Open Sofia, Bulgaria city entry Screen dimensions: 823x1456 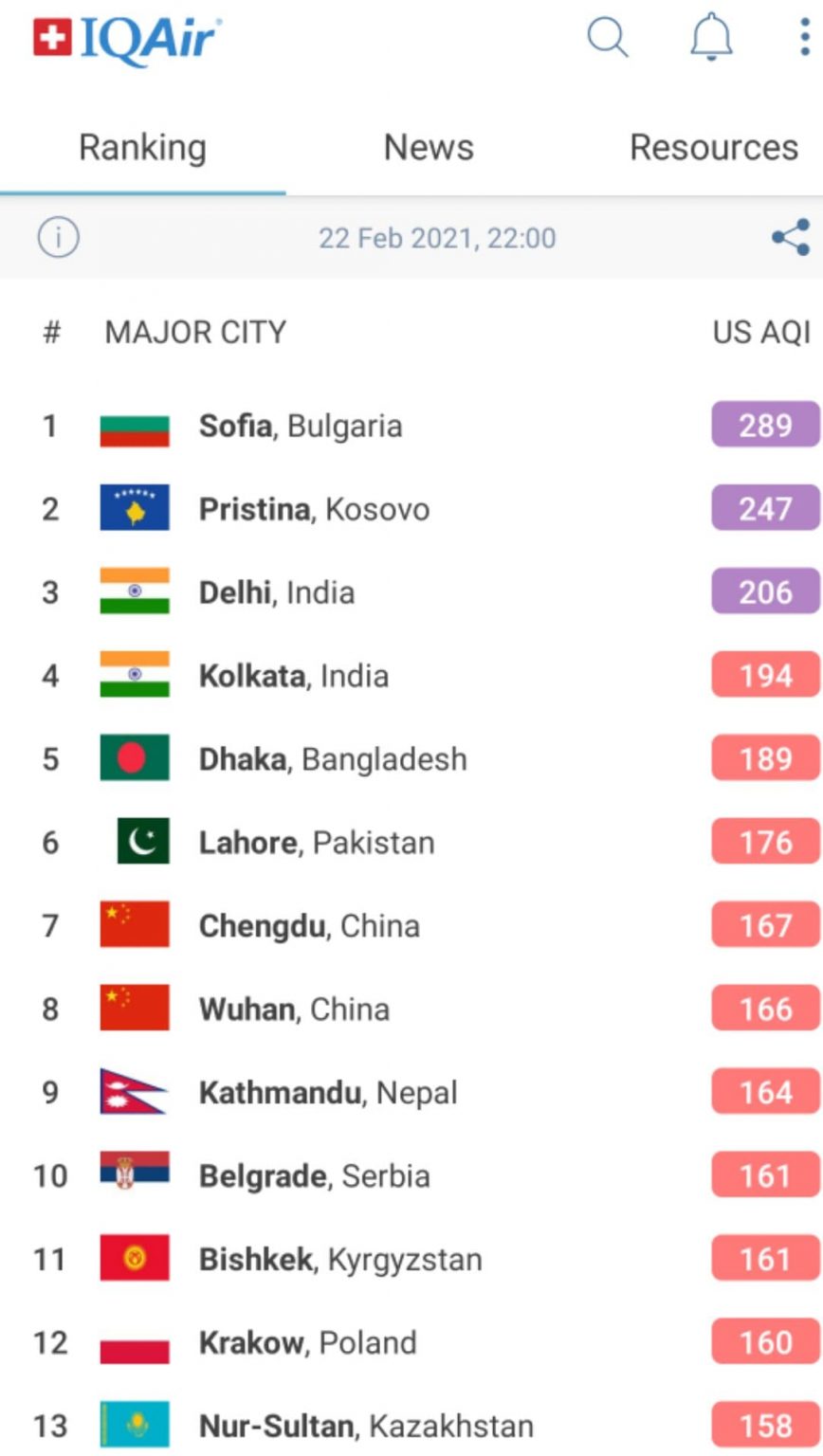[300, 427]
